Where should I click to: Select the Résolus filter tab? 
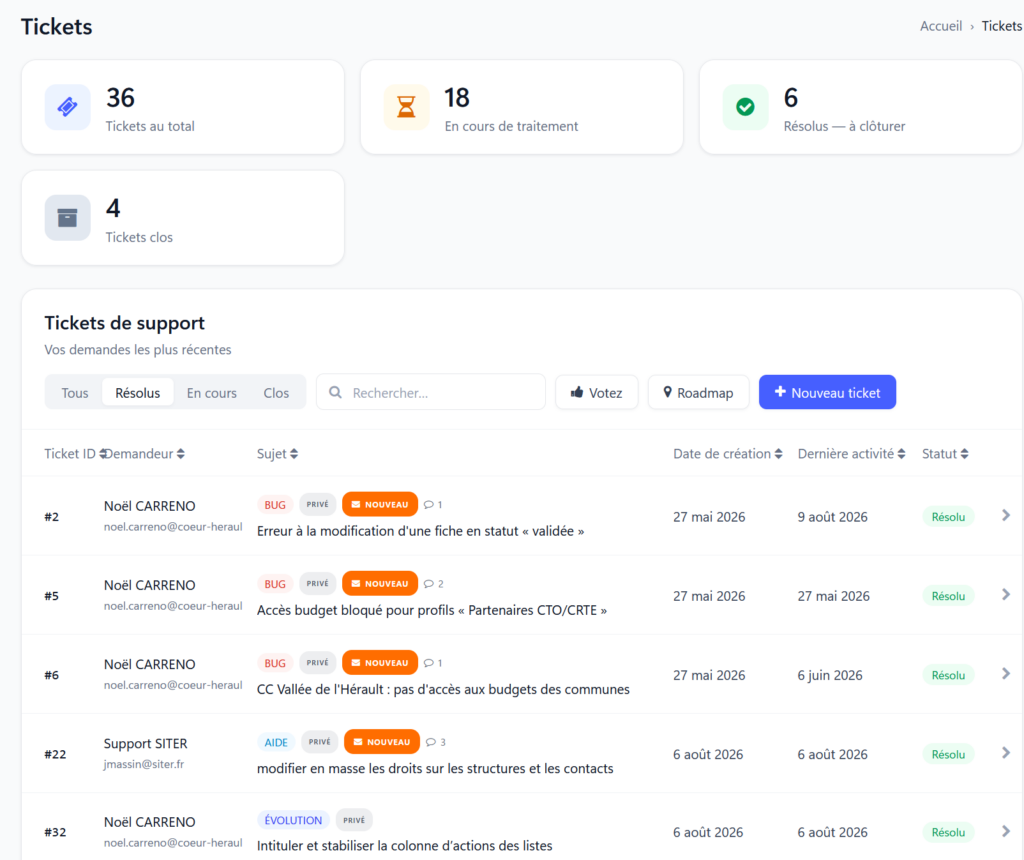point(138,392)
